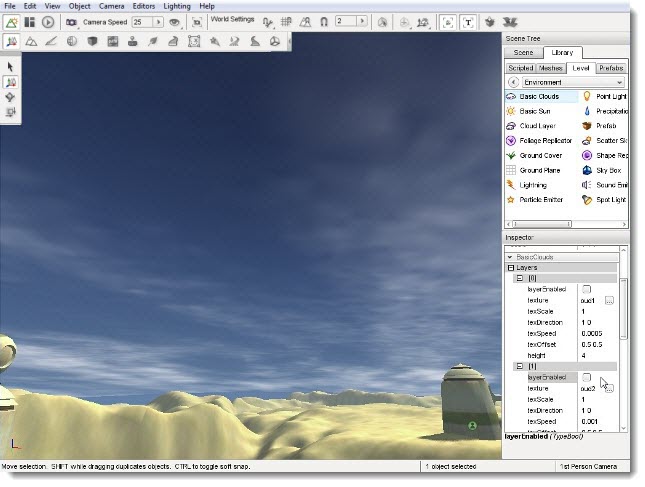
Task: Click the Play Game button in toolbar
Action: pyautogui.click(x=47, y=22)
